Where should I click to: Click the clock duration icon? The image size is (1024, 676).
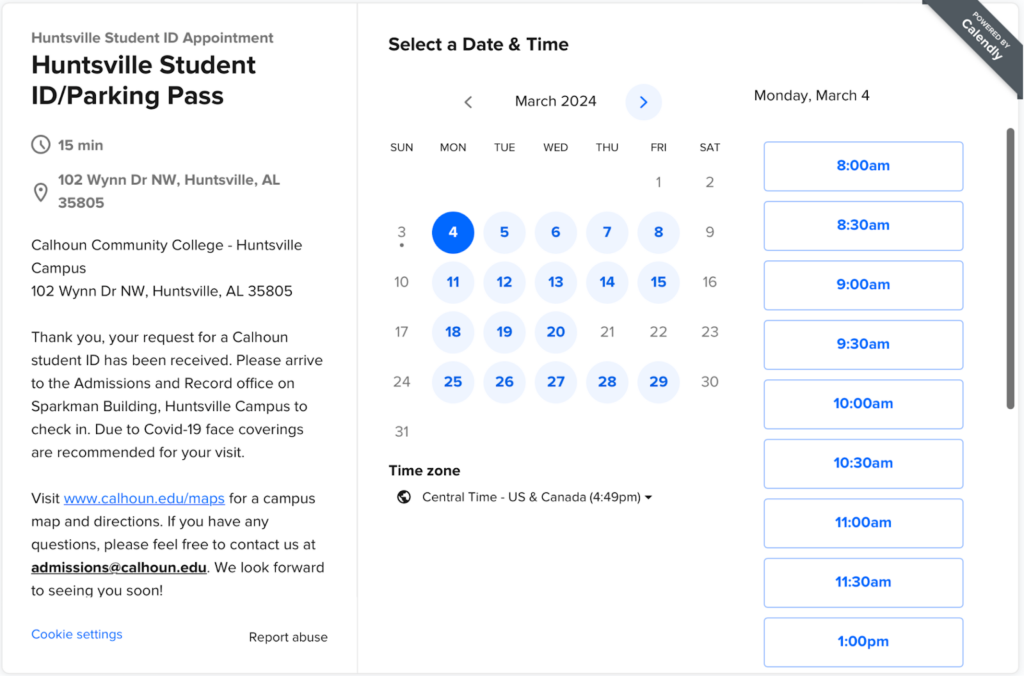pyautogui.click(x=41, y=145)
